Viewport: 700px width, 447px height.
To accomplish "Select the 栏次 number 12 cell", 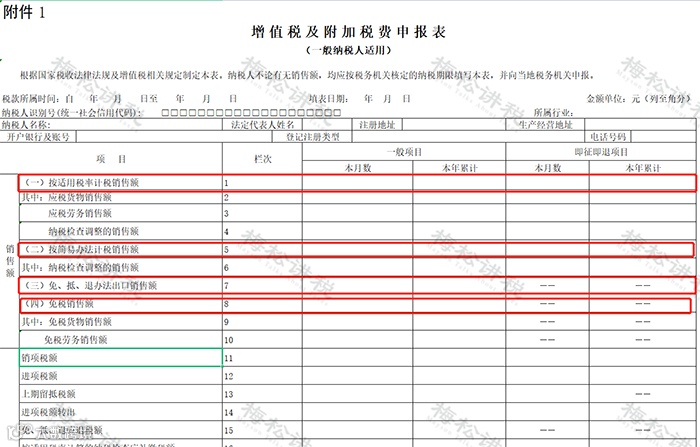I will [x=262, y=376].
